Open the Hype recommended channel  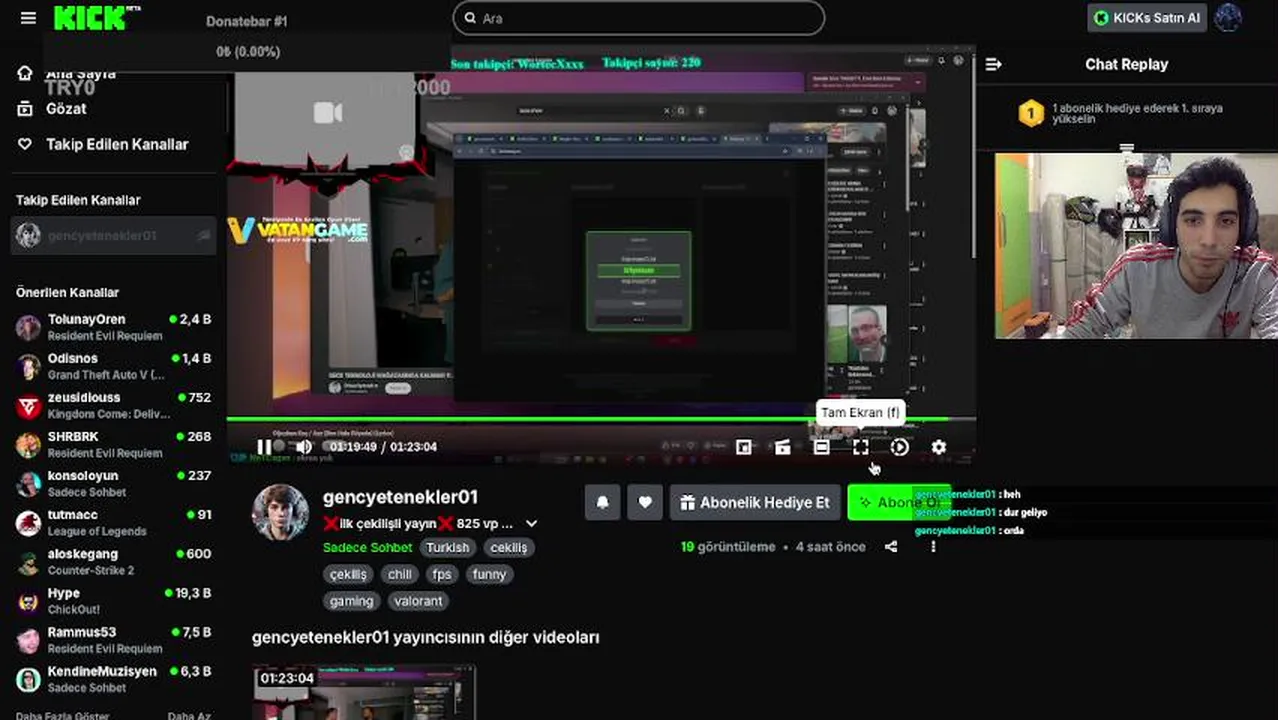click(113, 600)
